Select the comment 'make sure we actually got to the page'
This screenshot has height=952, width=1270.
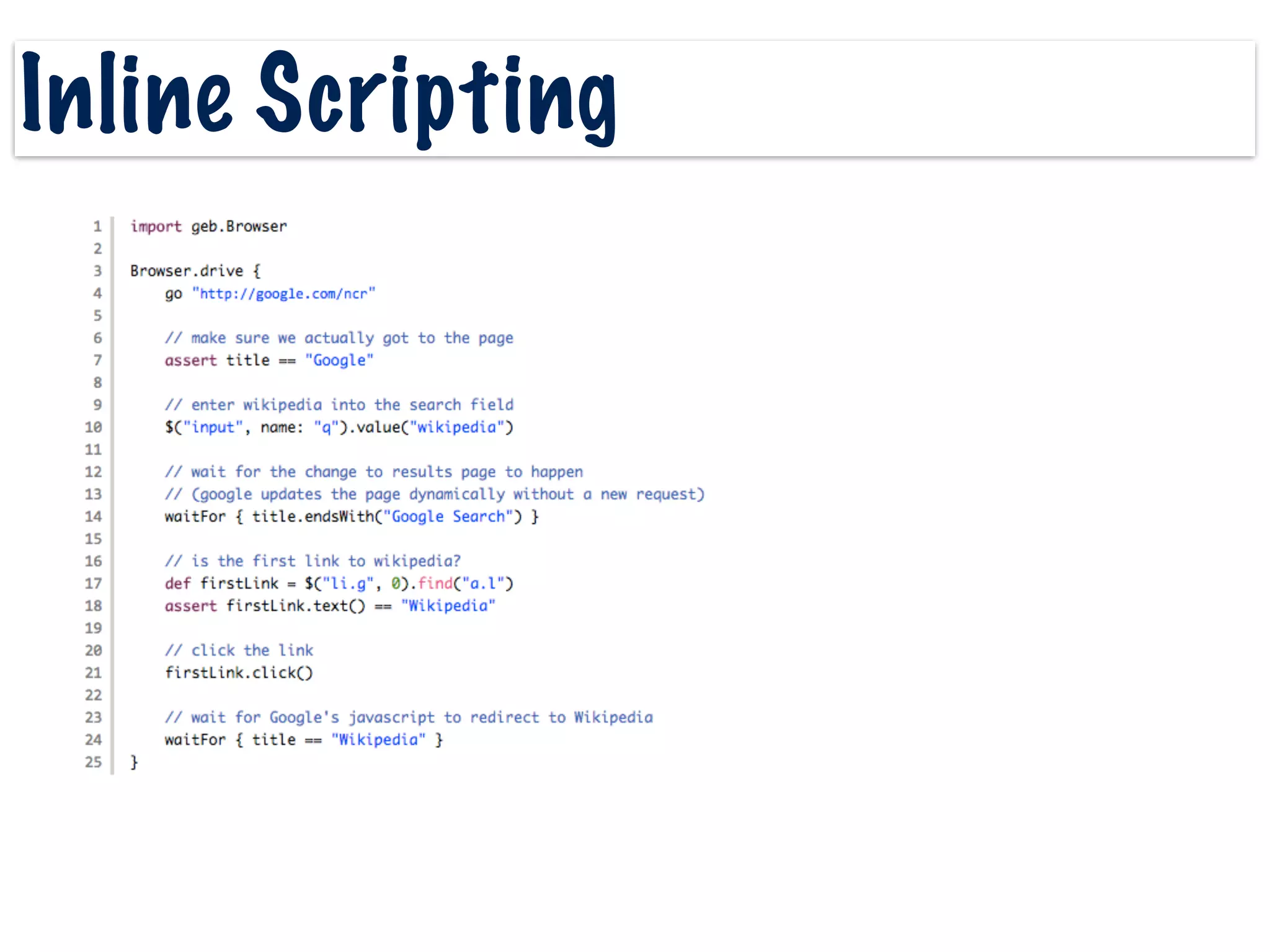point(339,338)
